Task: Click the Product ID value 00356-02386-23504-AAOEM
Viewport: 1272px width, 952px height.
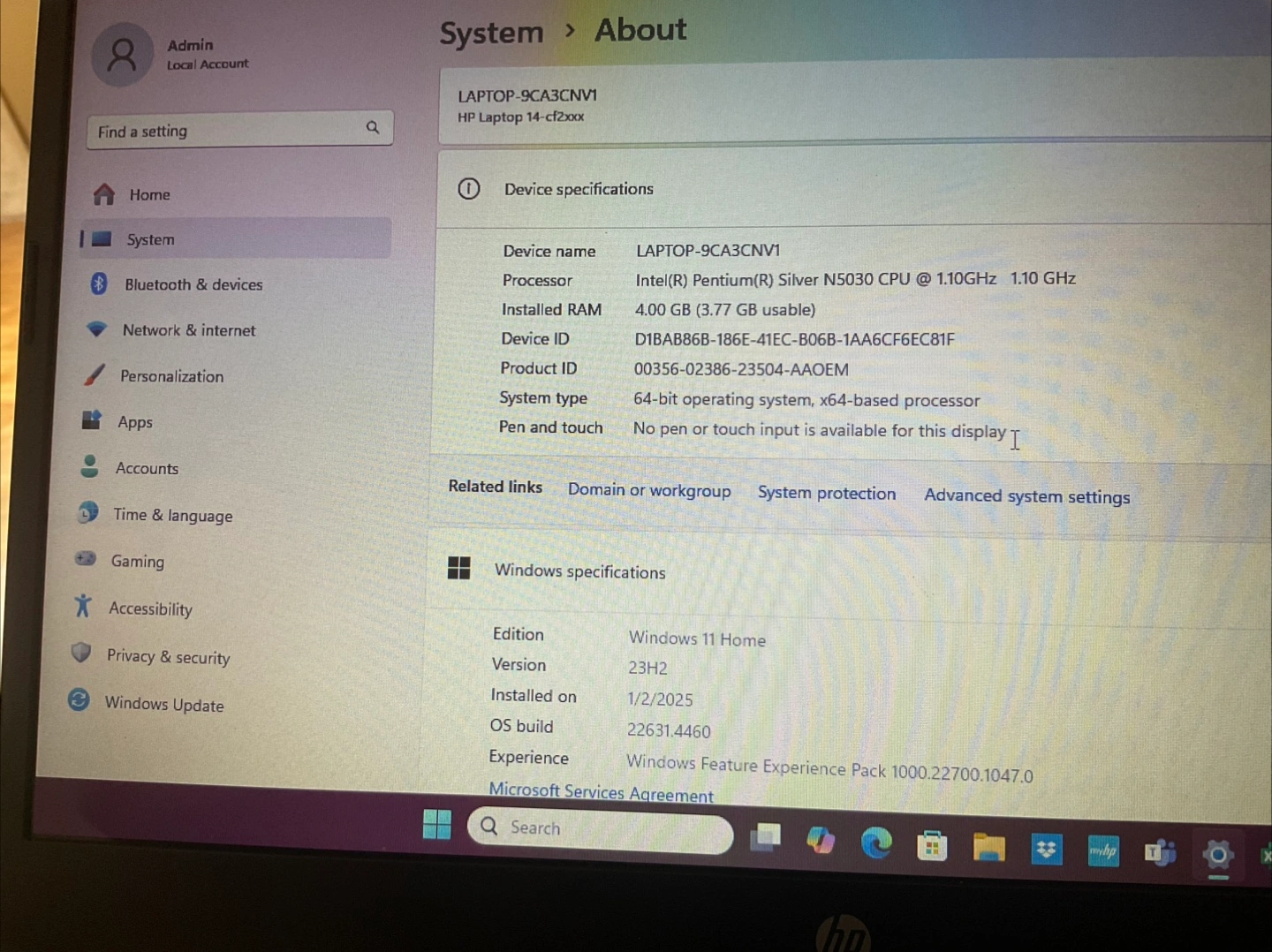Action: tap(741, 369)
